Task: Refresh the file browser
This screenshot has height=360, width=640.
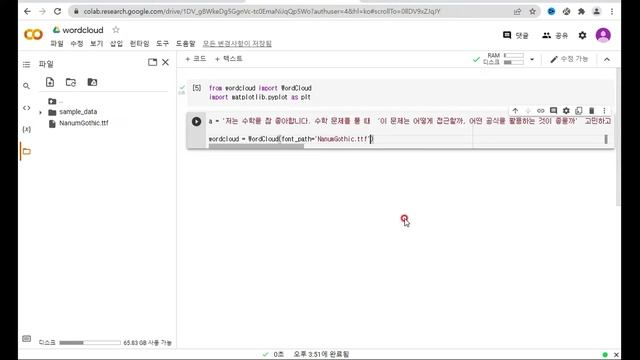Action: [71, 82]
